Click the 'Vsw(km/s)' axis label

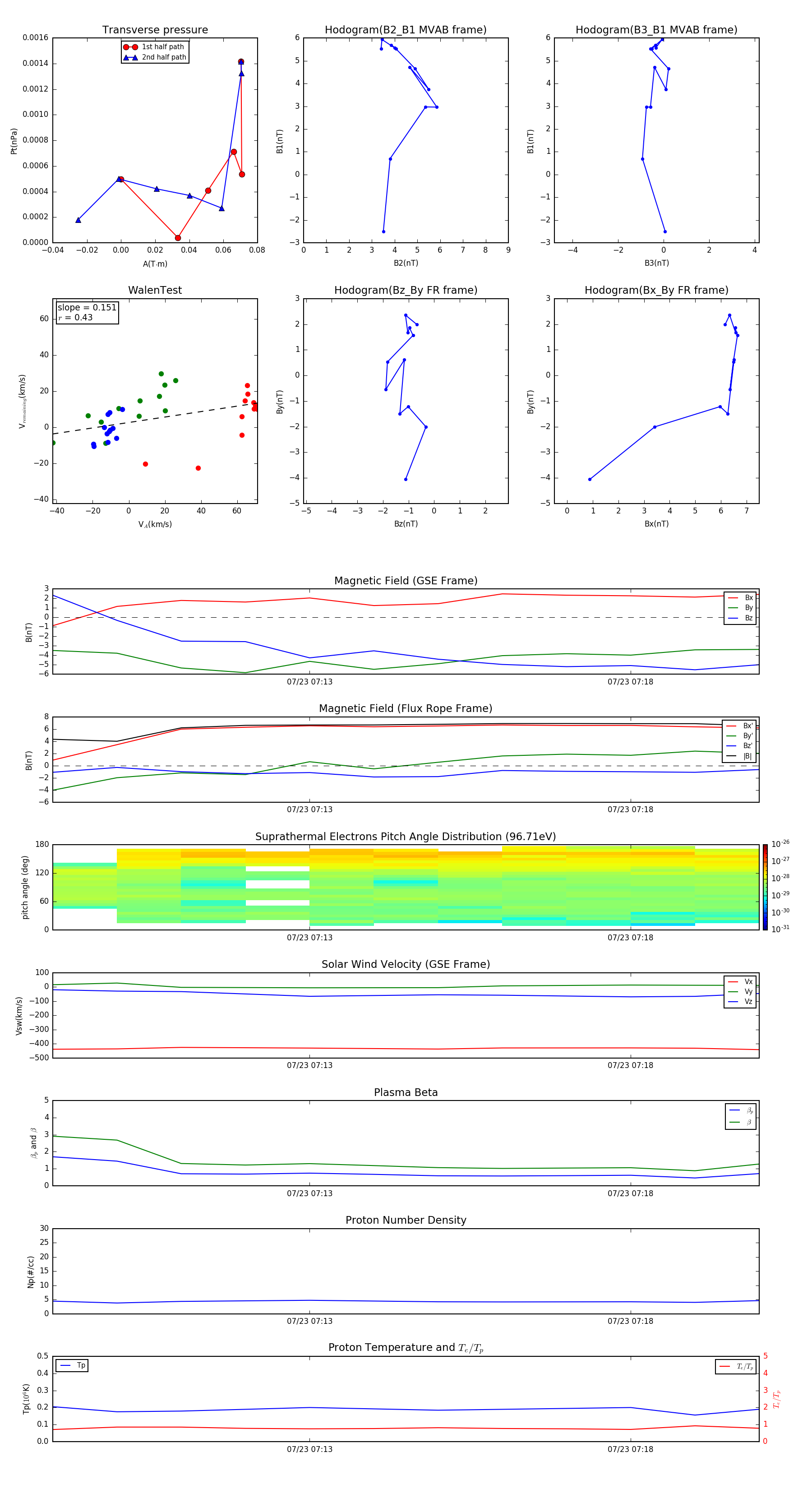tap(19, 1016)
